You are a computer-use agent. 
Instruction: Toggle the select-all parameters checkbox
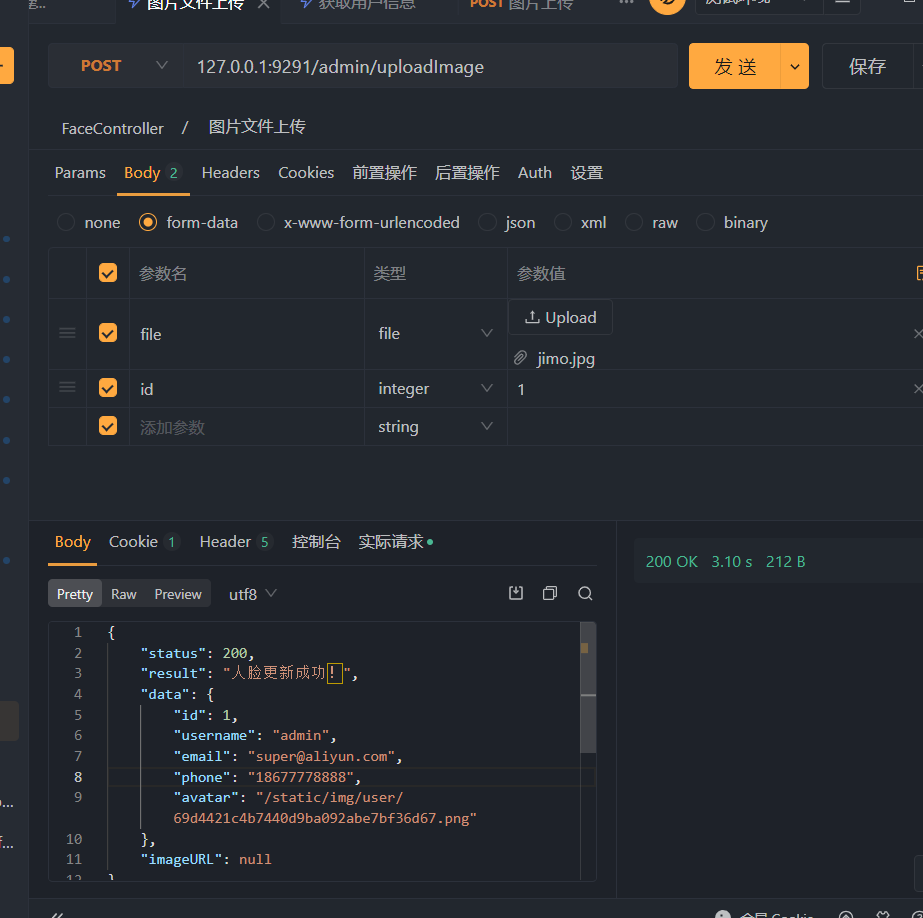pyautogui.click(x=108, y=272)
